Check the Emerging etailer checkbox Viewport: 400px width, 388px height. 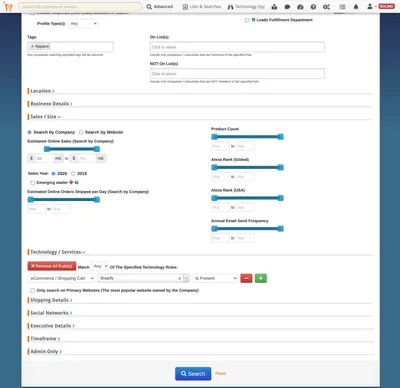(32, 183)
